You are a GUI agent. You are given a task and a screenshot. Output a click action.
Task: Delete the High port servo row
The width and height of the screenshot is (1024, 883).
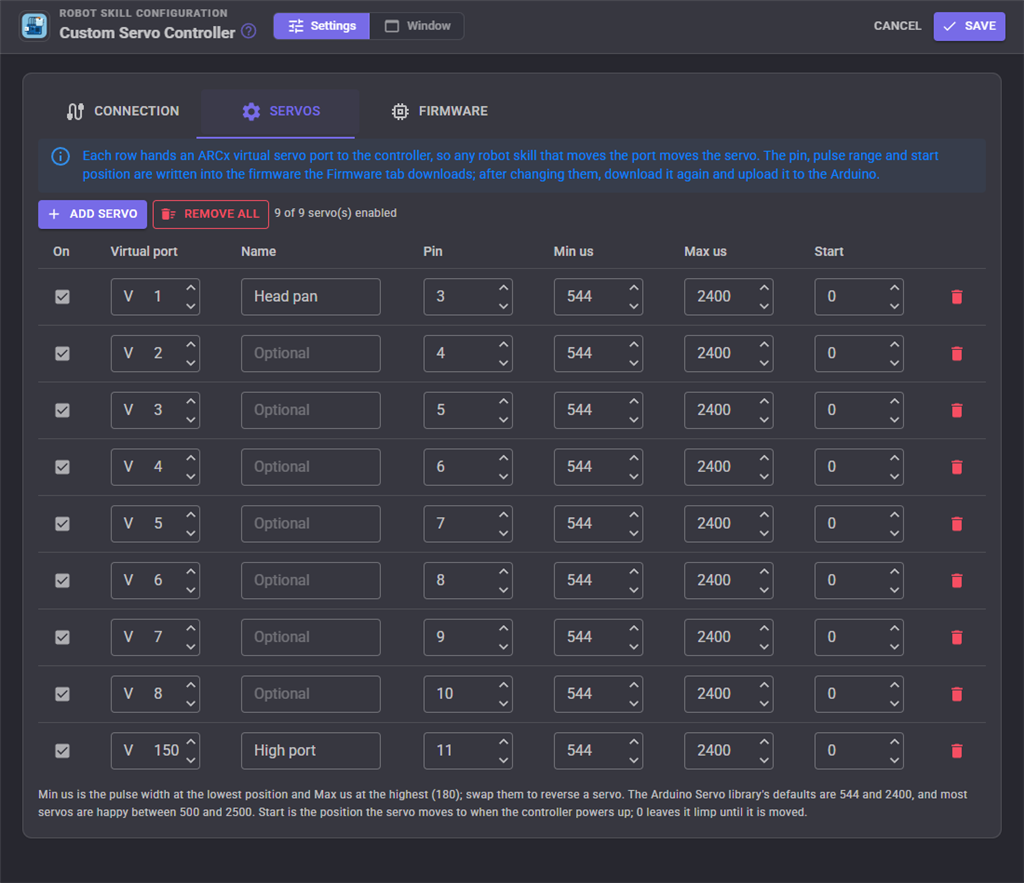957,752
